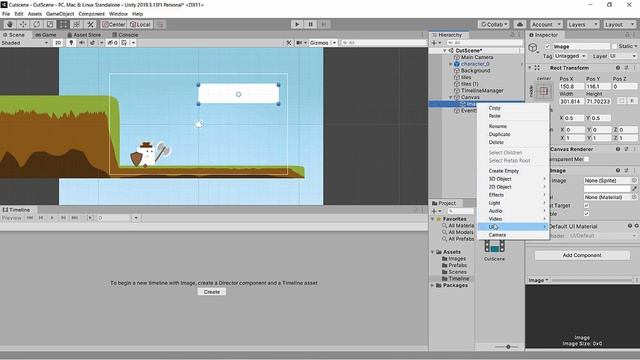640x360 pixels.
Task: Collapse the CutScene scene in Hierarchy
Action: click(444, 51)
